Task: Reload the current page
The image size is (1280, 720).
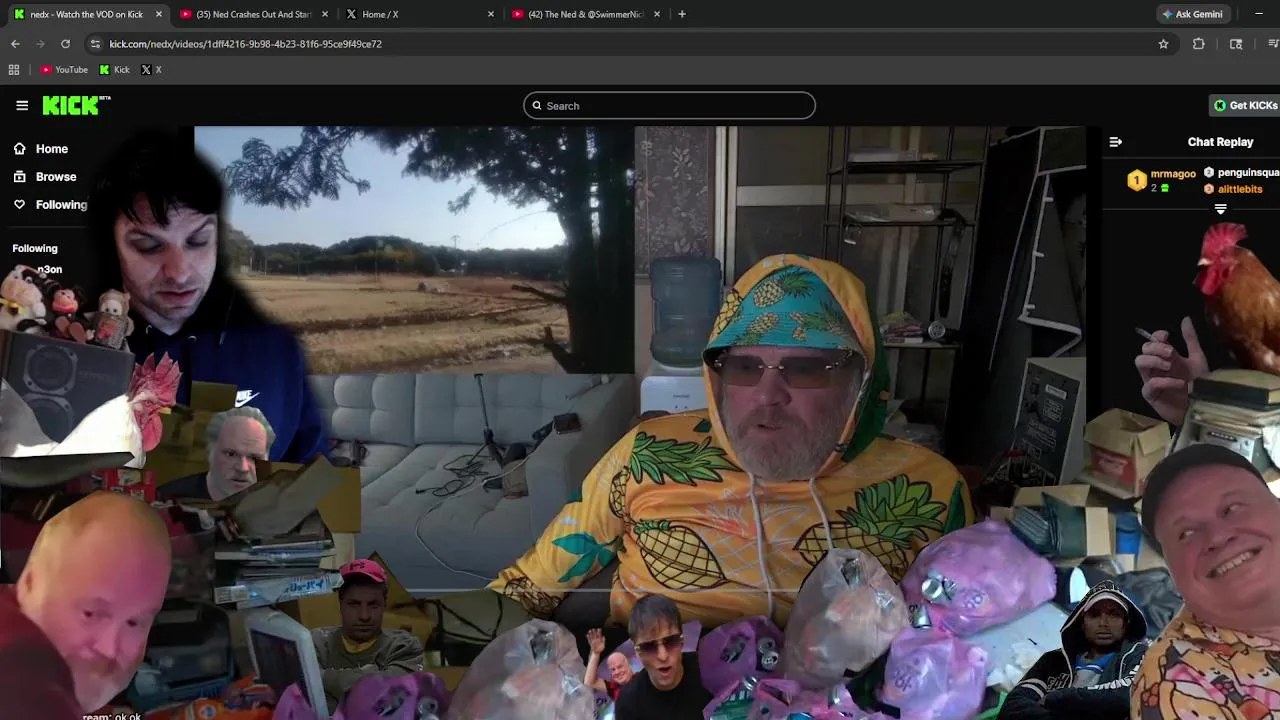Action: [x=66, y=44]
